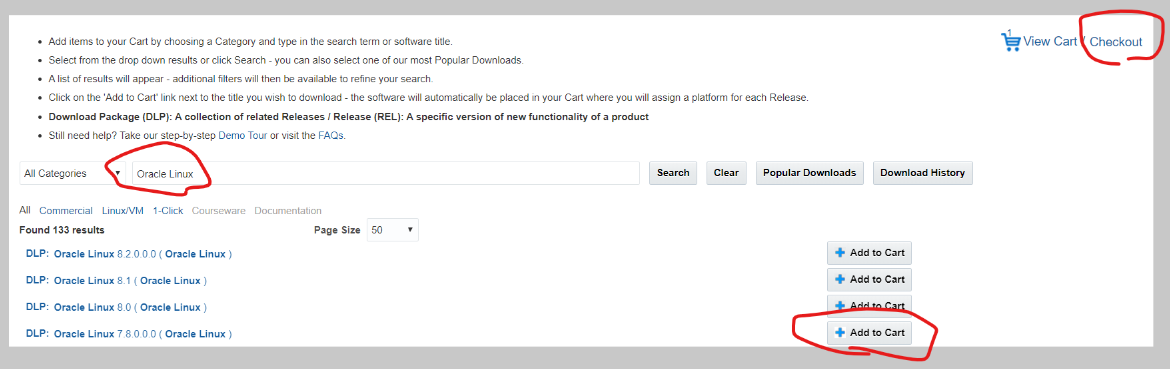Add Oracle Linux 7.8.0.0.0 to cart

tap(869, 332)
